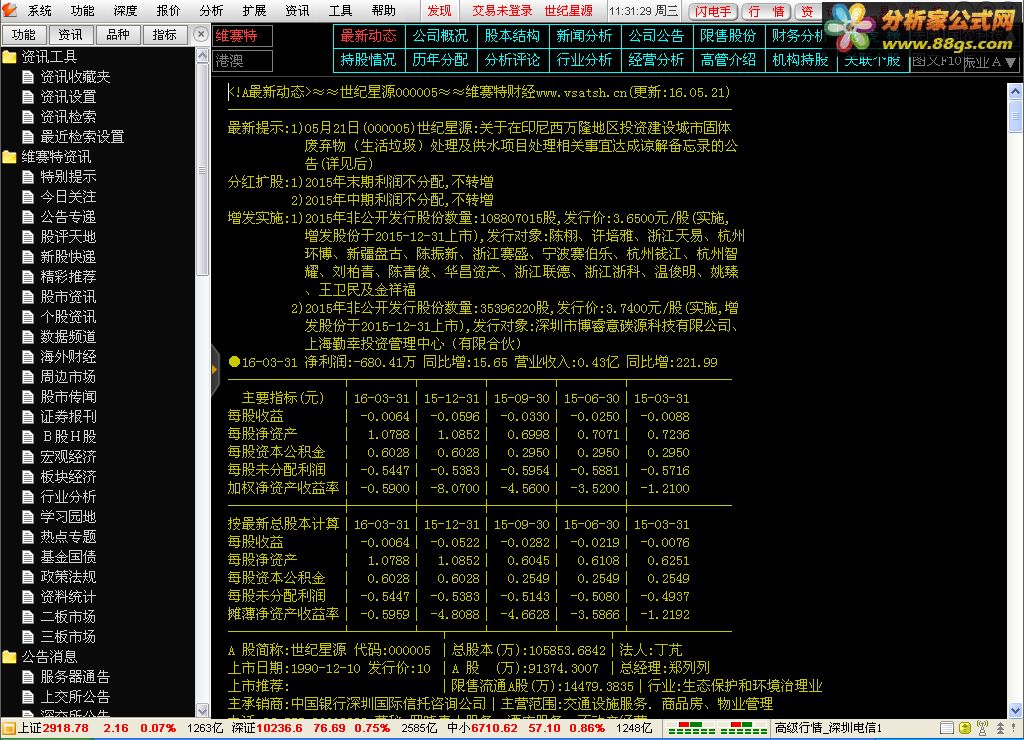
Task: Open 行业分析 in the sidebar tree
Action: click(x=68, y=497)
